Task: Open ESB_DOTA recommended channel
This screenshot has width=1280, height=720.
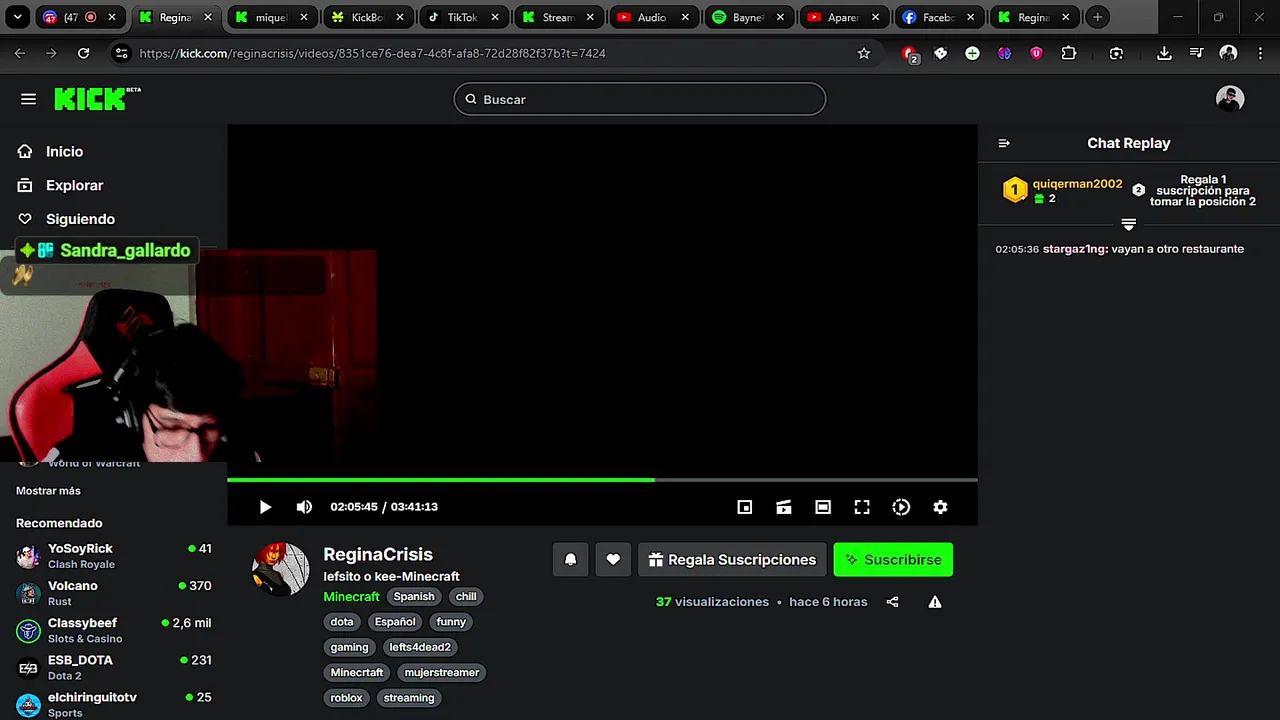Action: pyautogui.click(x=114, y=667)
